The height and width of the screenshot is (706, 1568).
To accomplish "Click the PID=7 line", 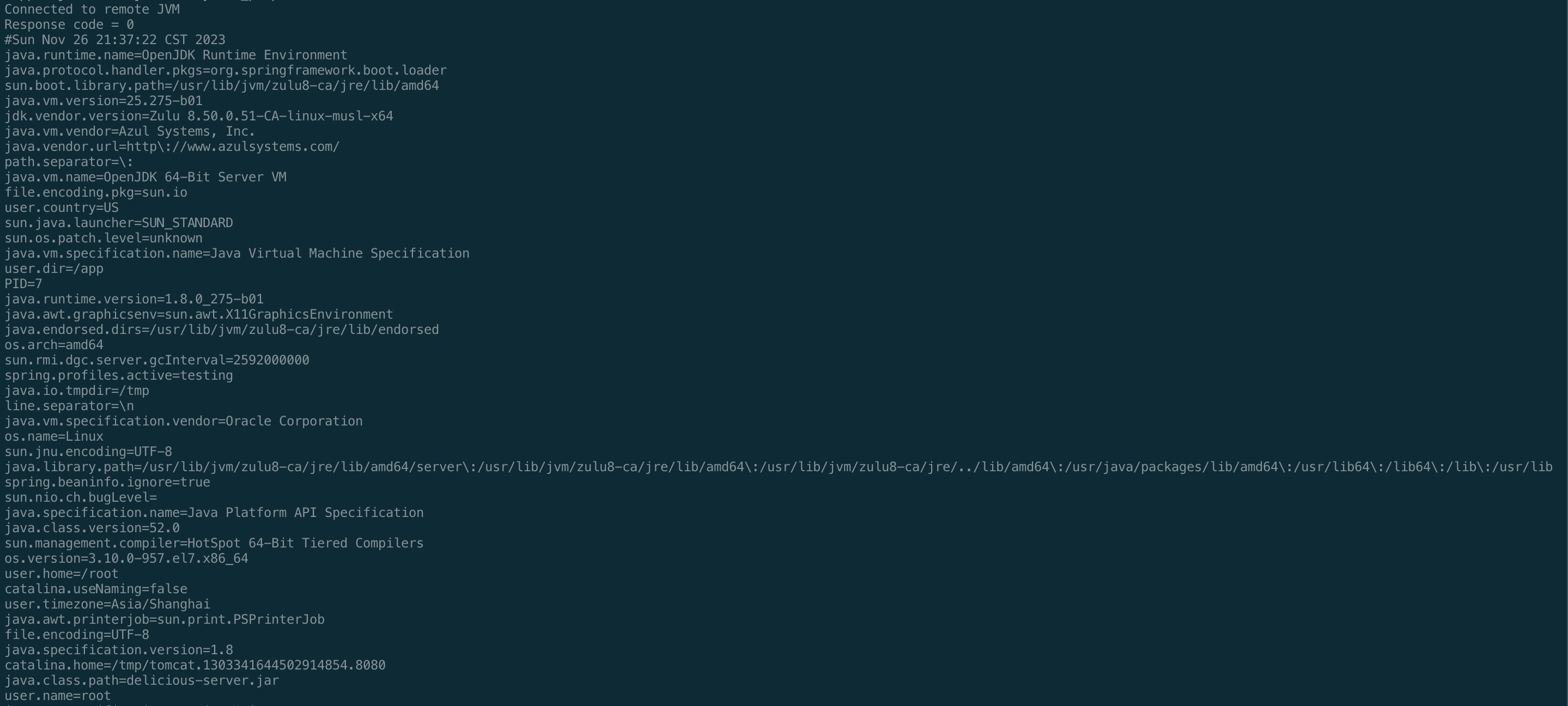I will coord(23,284).
